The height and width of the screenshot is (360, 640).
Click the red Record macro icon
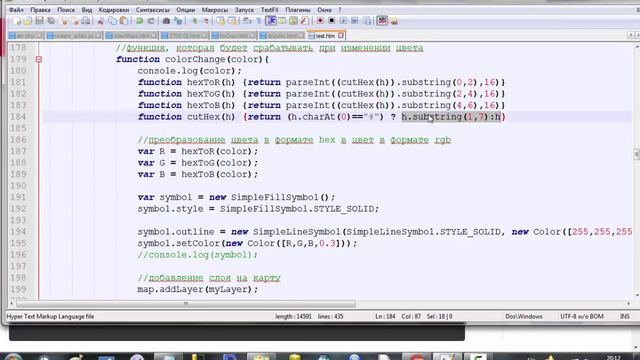point(320,21)
